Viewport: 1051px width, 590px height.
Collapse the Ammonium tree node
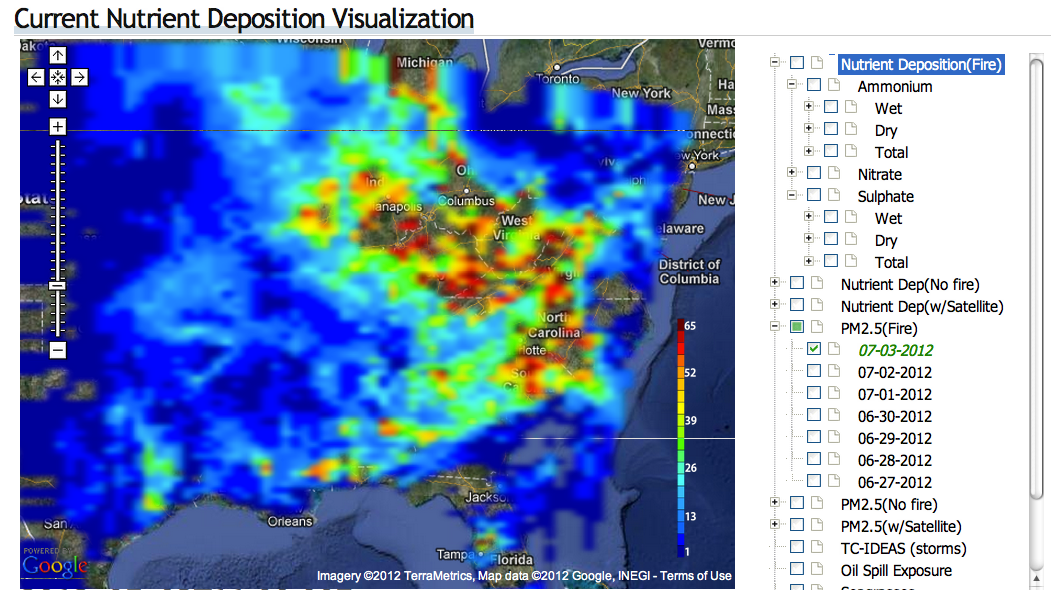tap(792, 84)
